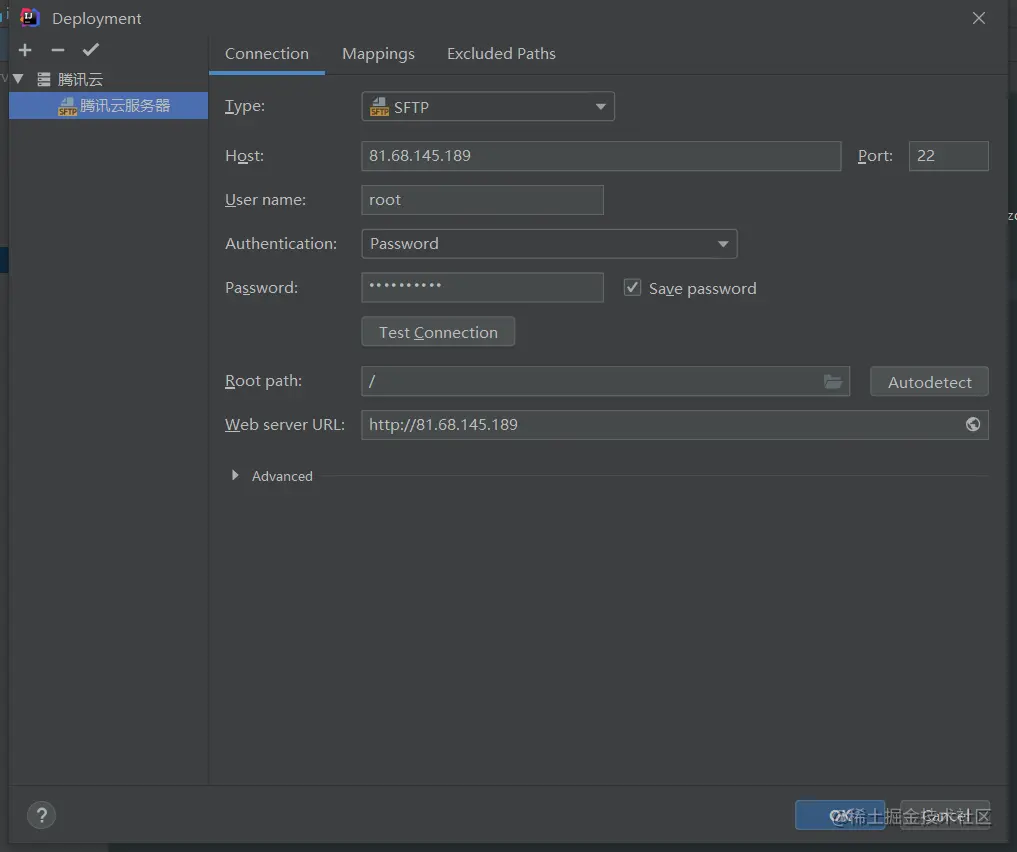Toggle the Save password checkbox
This screenshot has width=1017, height=852.
(632, 287)
